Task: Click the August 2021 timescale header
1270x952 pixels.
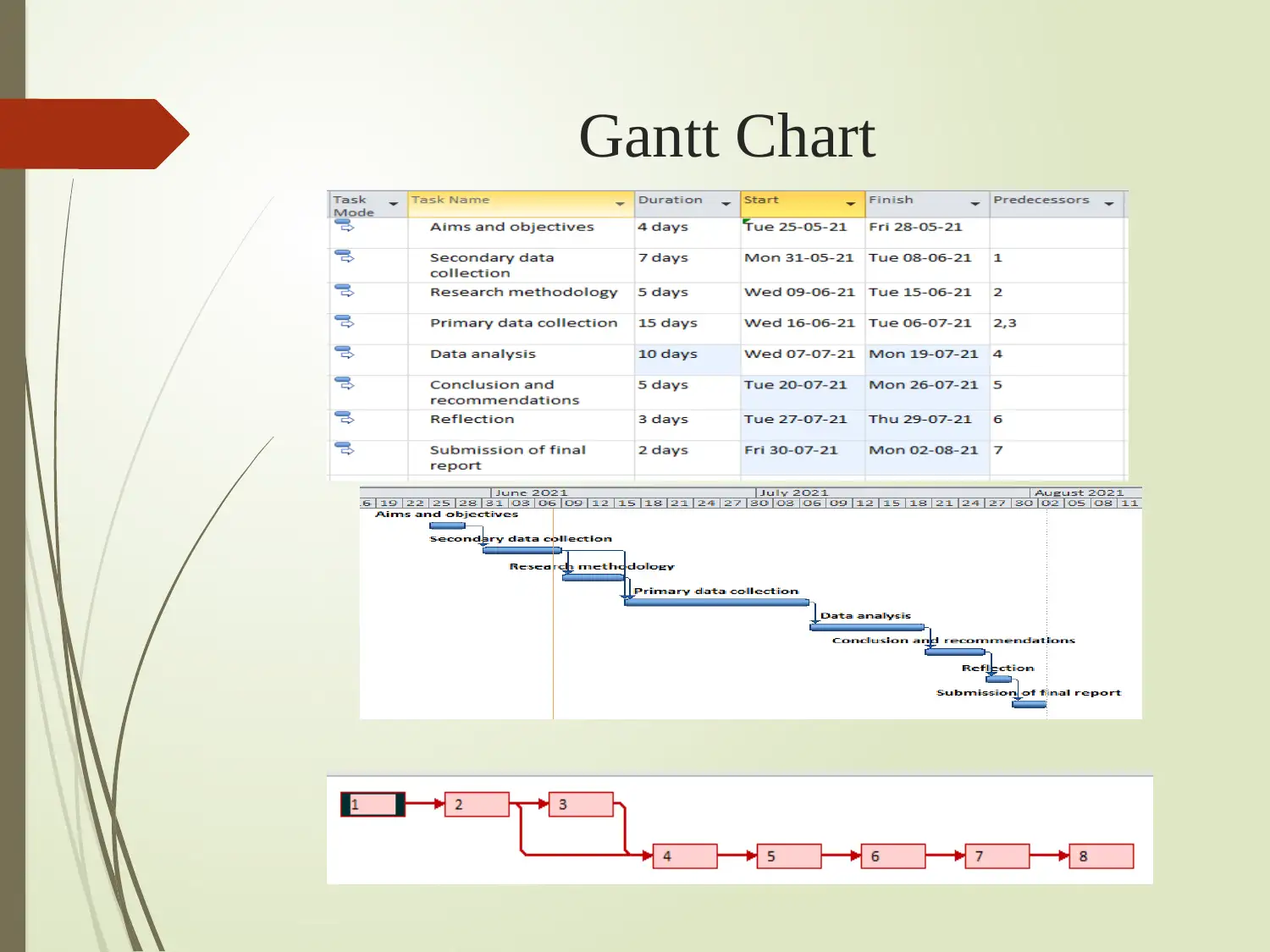Action: 1086,493
